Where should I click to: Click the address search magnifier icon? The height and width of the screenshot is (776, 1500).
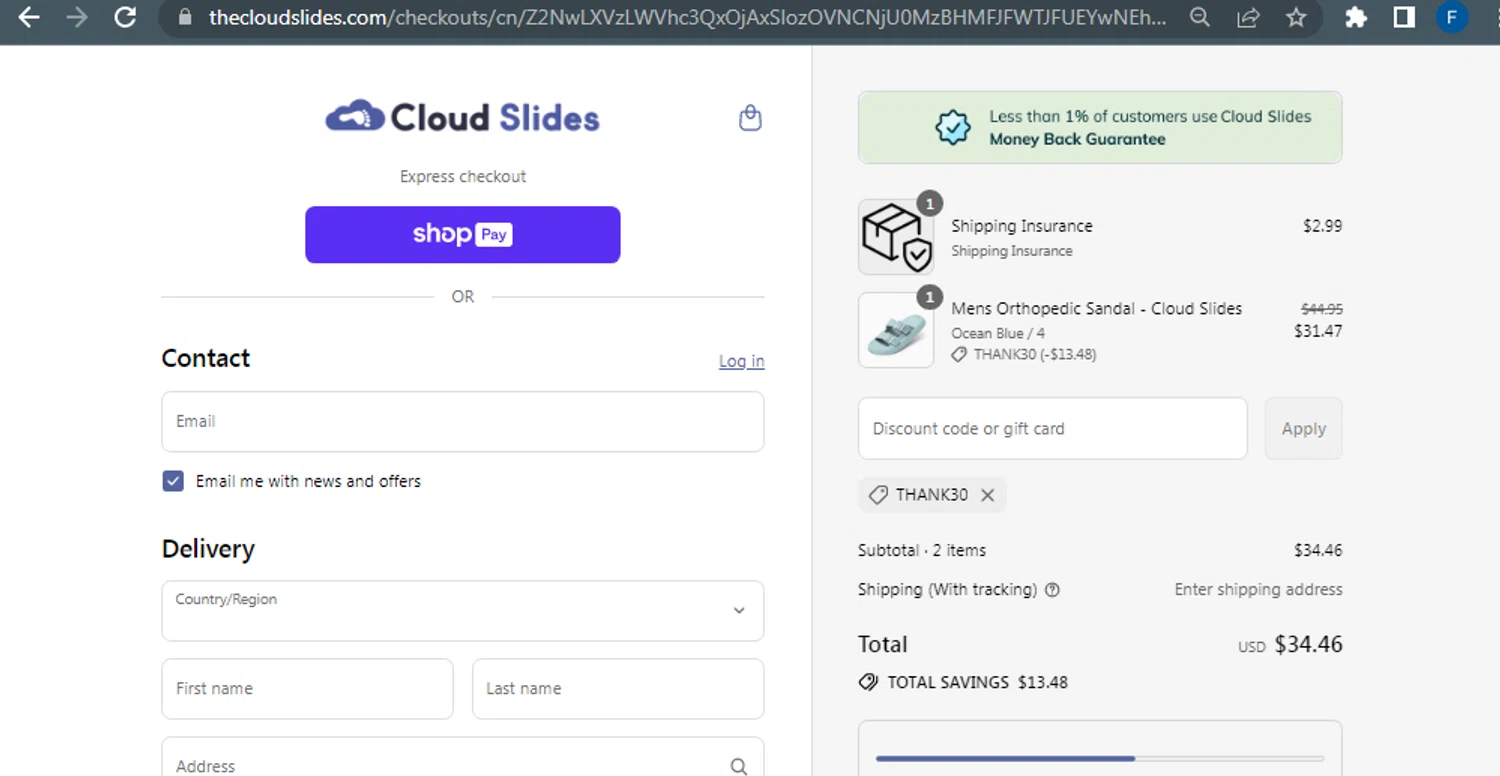(x=739, y=767)
